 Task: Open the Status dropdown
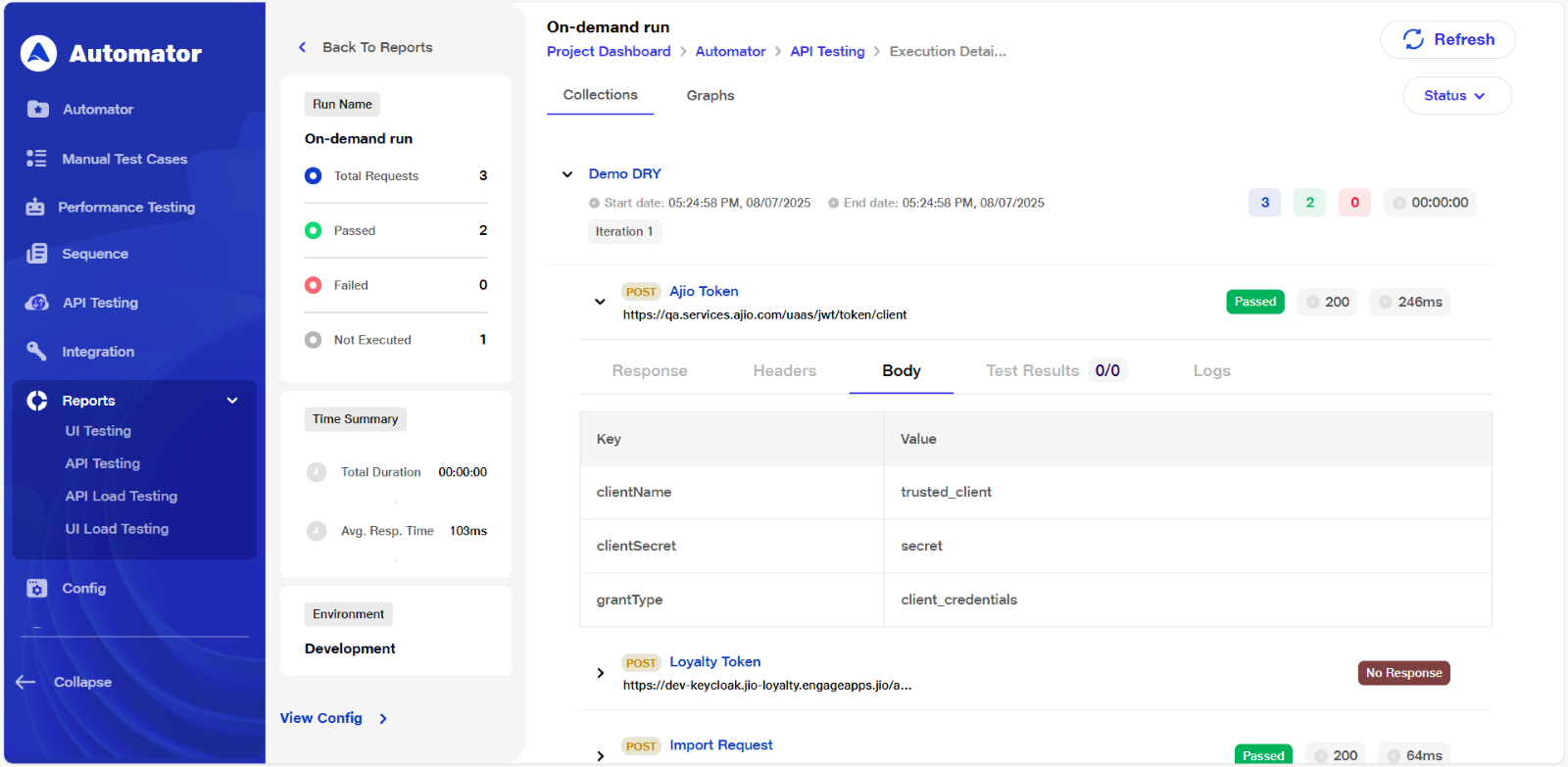(1456, 96)
